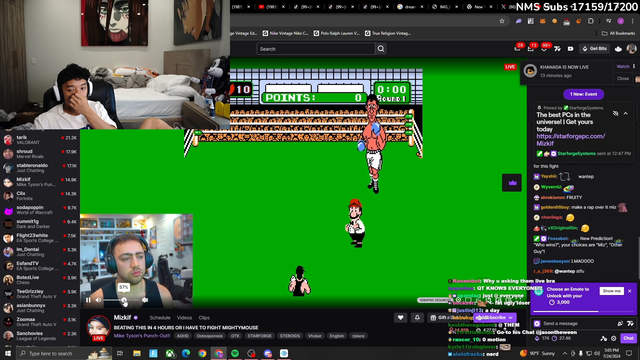Focus the Twitch Search field
The image size is (640, 360).
coord(316,49)
